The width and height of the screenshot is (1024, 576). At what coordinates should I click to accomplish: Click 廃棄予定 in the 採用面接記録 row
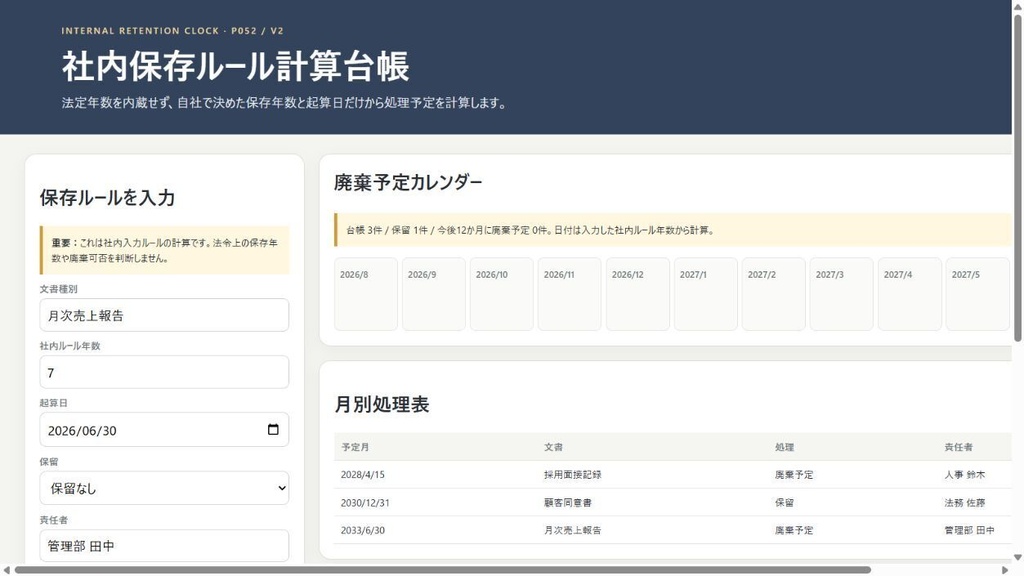click(794, 475)
